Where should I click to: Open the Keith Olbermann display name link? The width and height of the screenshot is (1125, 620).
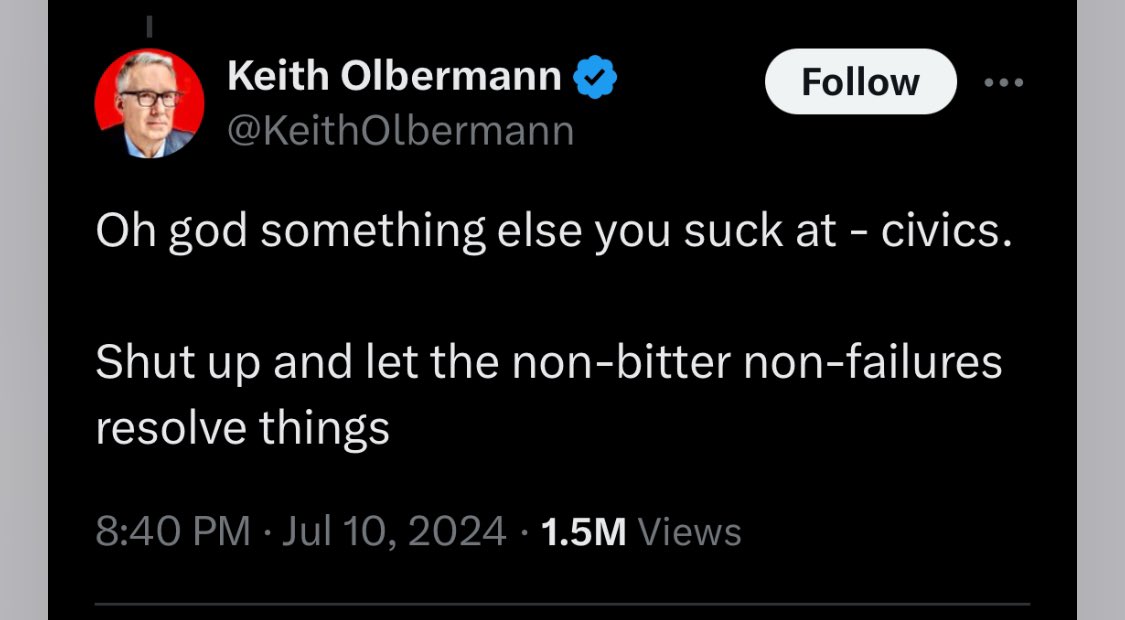(x=394, y=77)
